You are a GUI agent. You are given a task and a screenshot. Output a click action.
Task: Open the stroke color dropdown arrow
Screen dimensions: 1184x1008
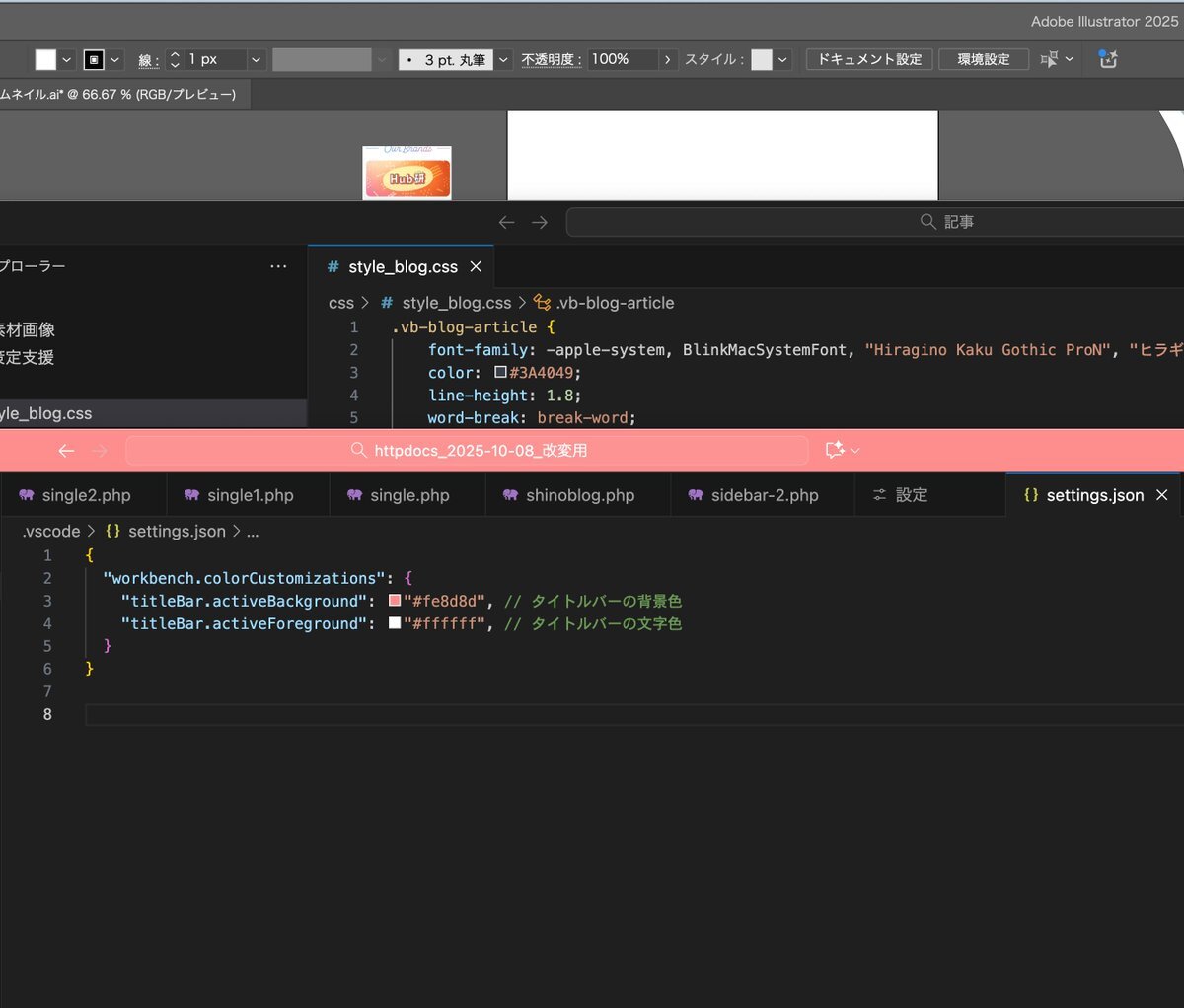(115, 60)
